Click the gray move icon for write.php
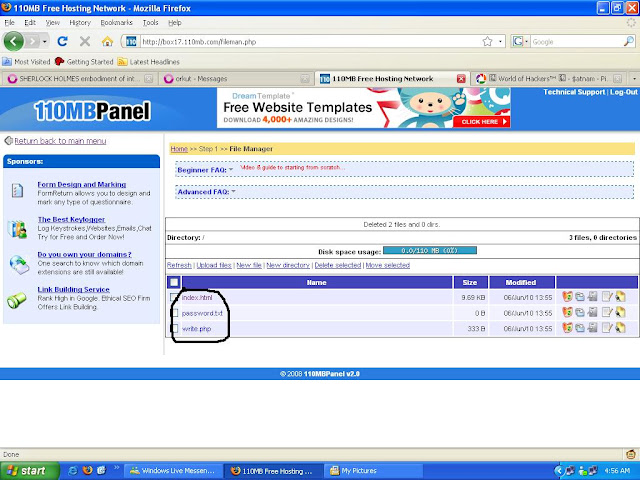 [592, 328]
